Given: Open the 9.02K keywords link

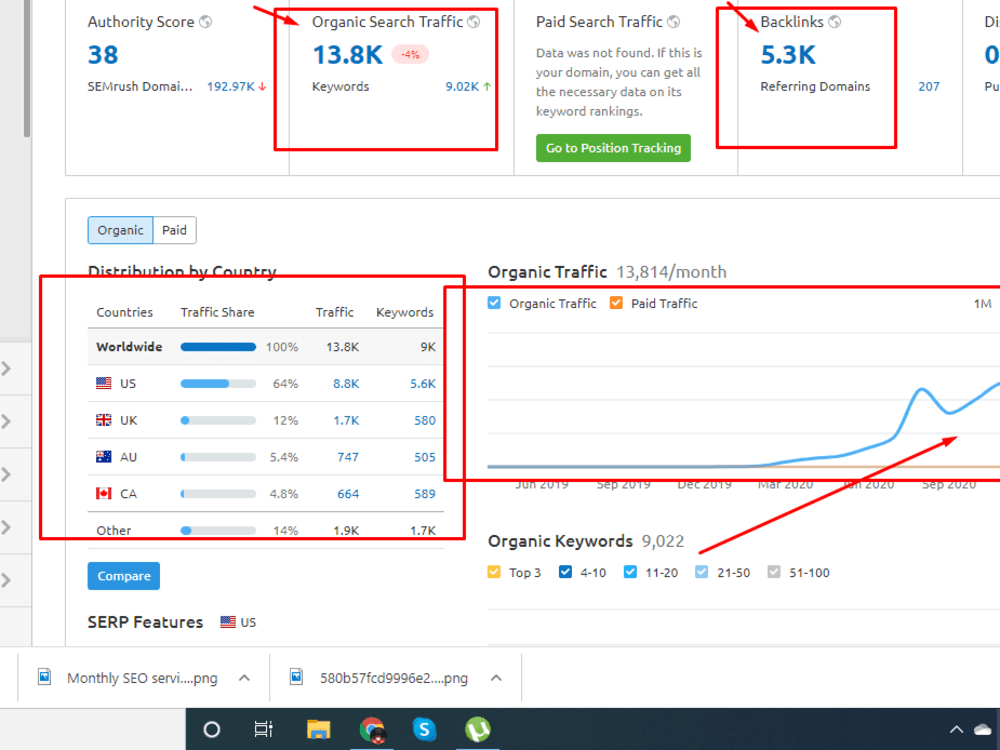Looking at the screenshot, I should coord(462,86).
